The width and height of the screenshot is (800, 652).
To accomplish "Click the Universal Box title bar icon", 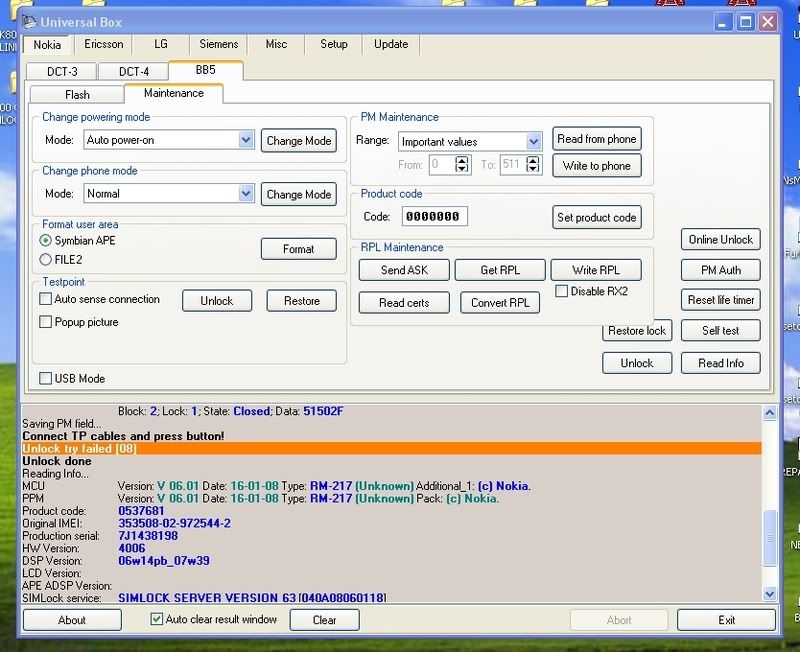I will (29, 22).
